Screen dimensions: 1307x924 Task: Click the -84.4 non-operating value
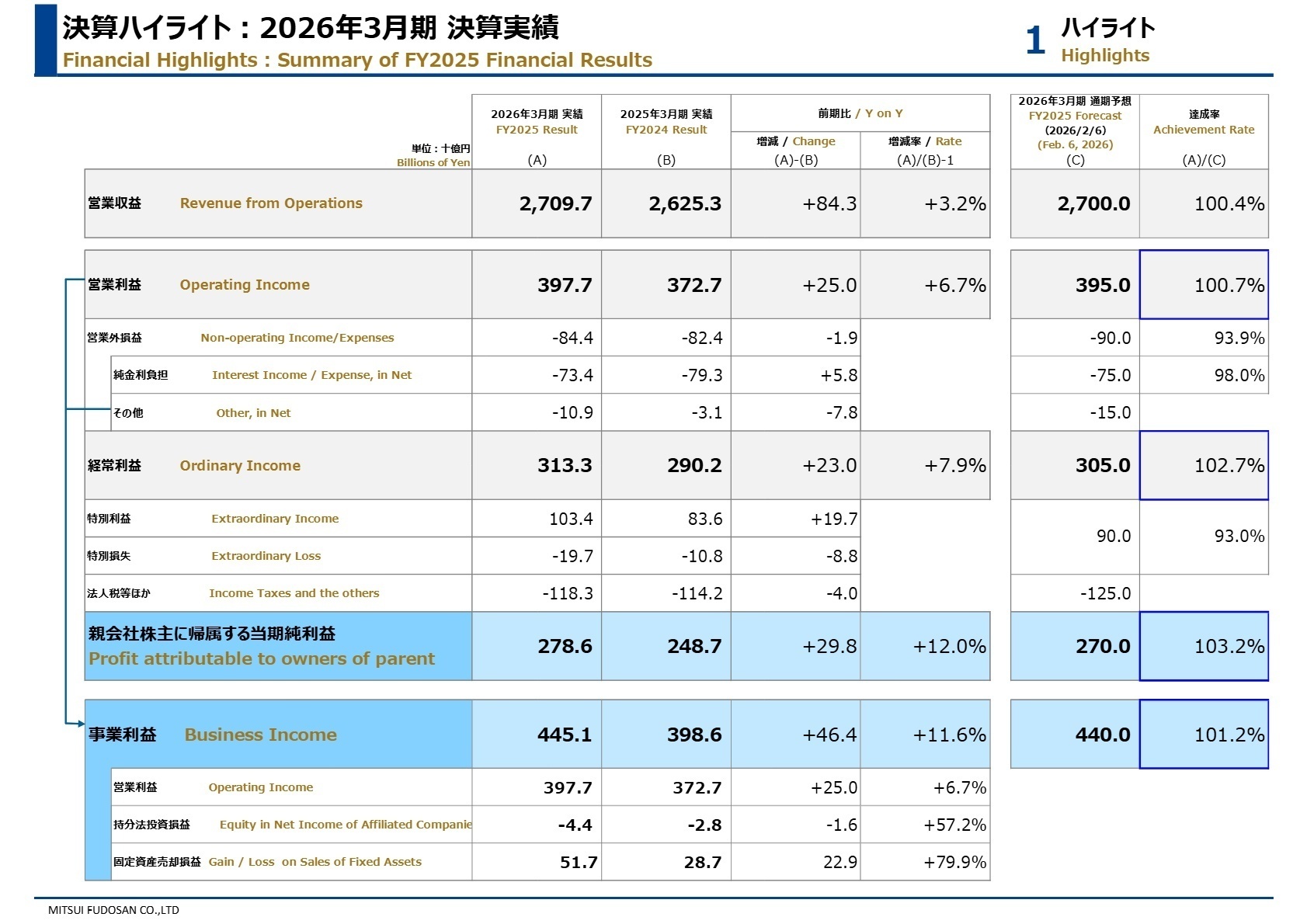pos(572,338)
